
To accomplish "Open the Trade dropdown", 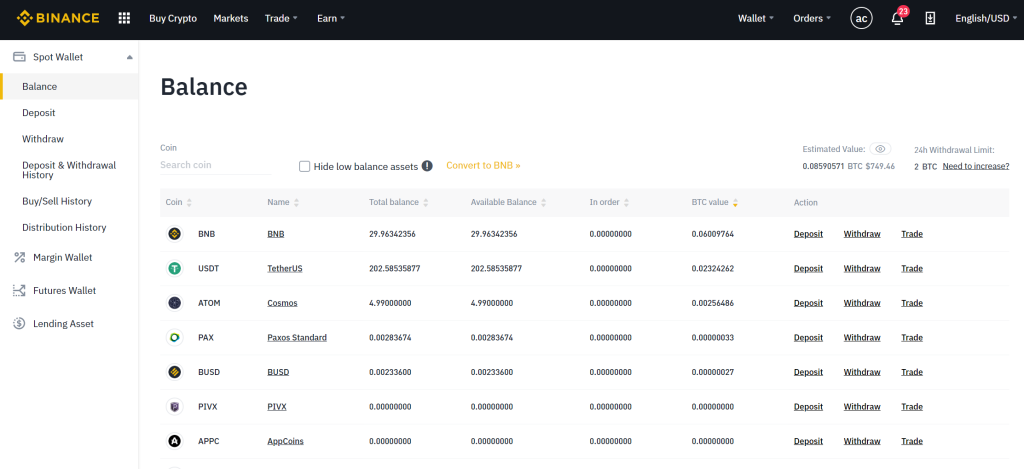I will (x=281, y=18).
